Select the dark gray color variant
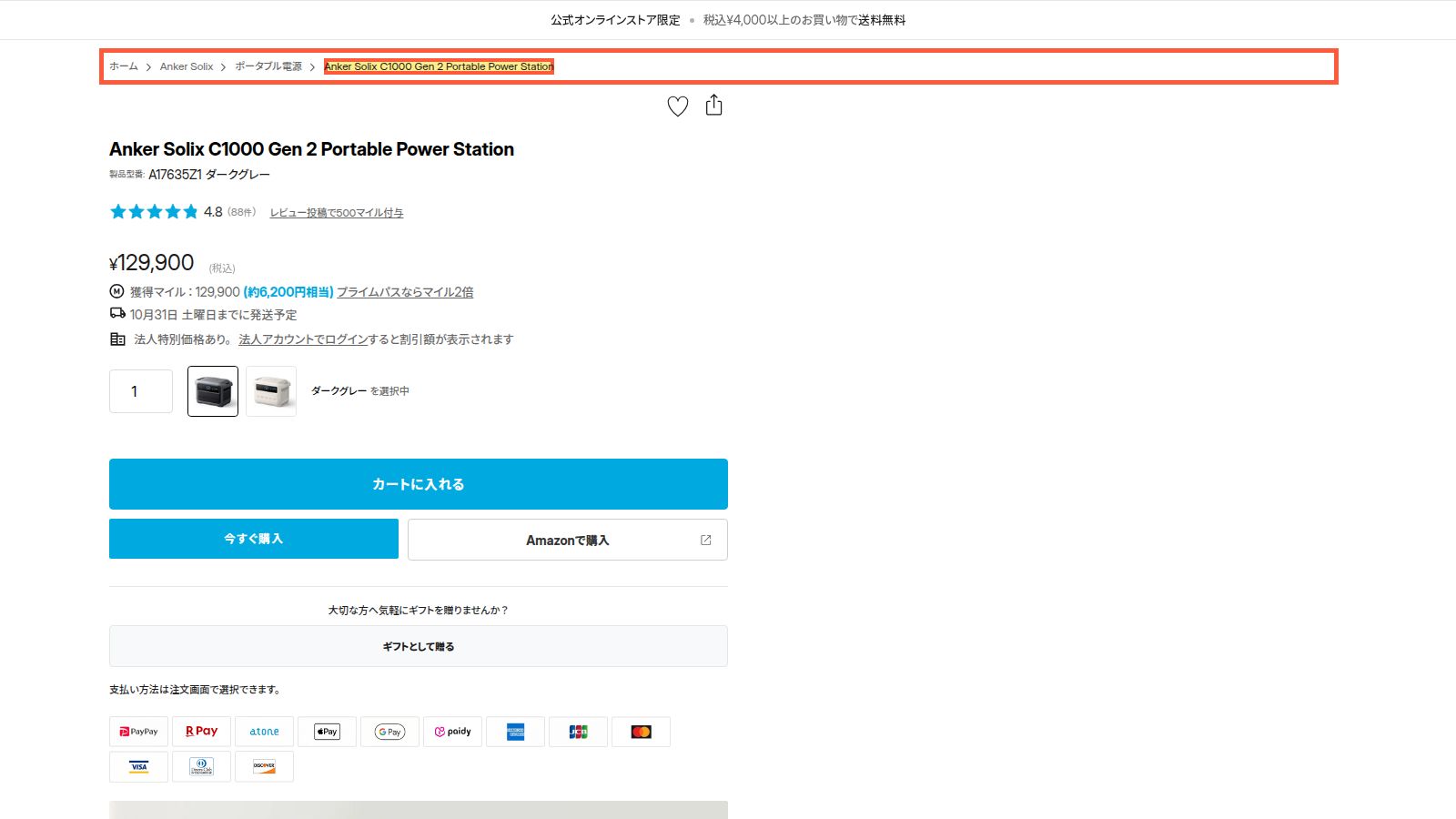 pos(213,391)
